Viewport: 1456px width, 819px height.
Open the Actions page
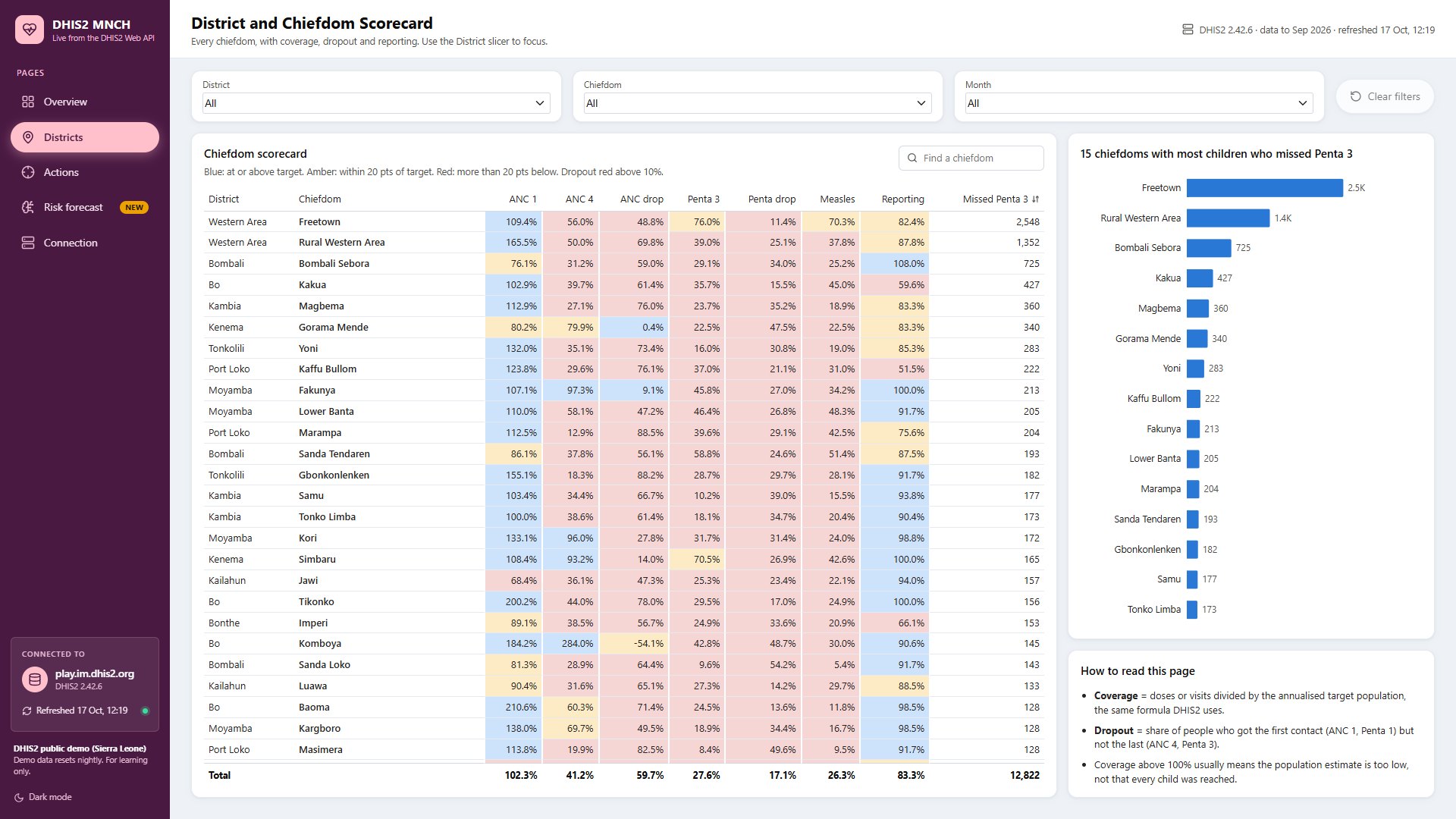tap(85, 172)
